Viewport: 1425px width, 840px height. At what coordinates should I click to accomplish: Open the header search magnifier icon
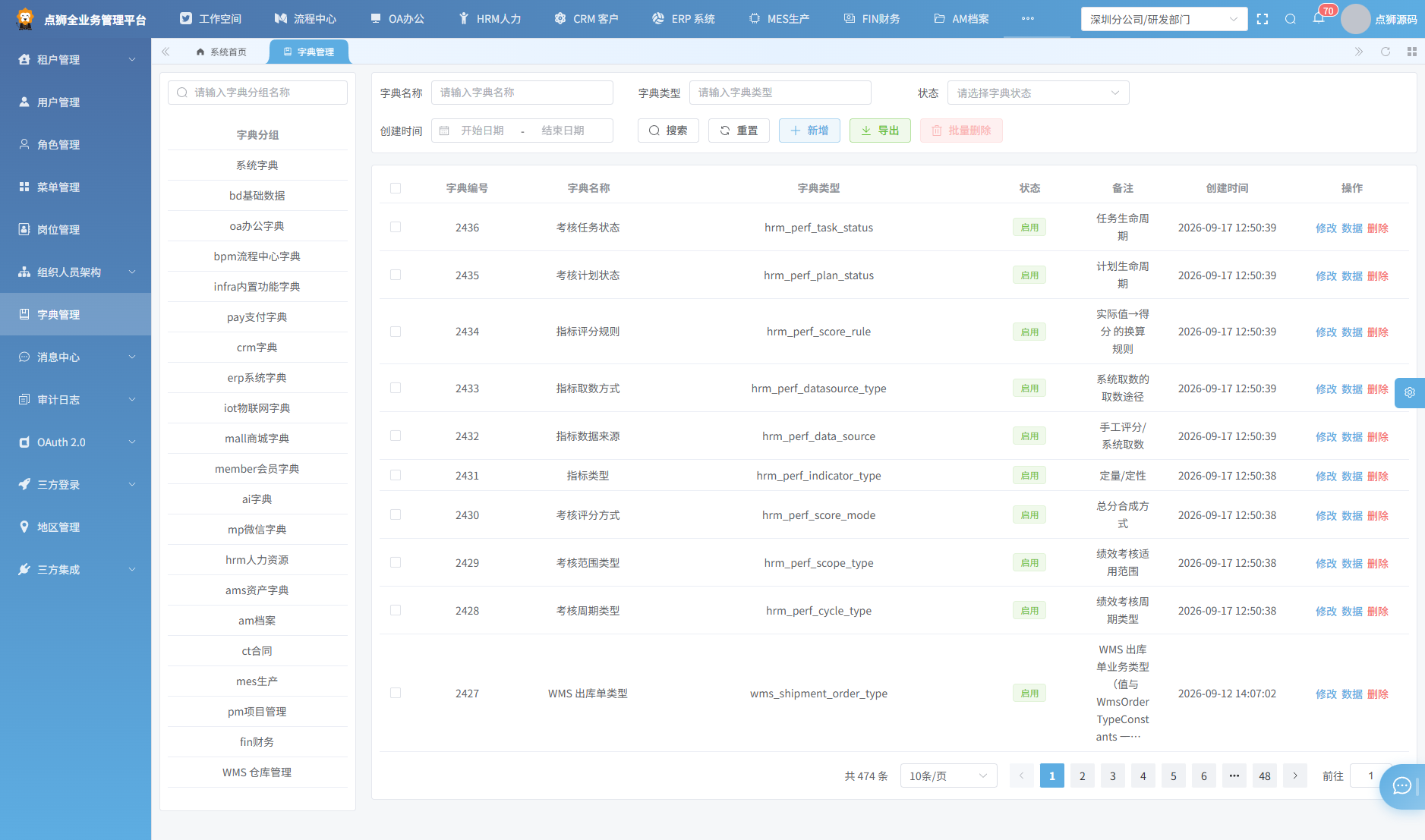(1291, 19)
